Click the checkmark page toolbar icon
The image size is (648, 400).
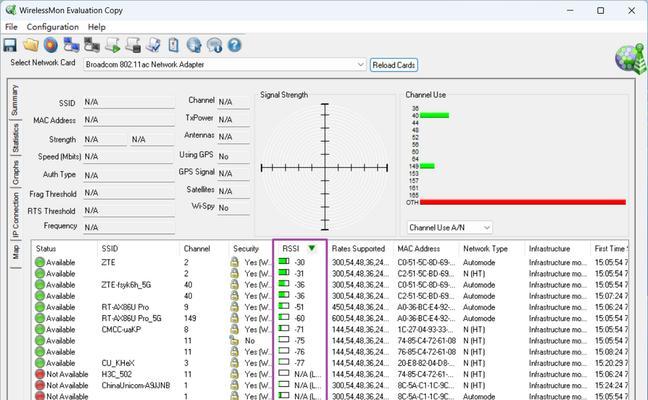pyautogui.click(x=153, y=45)
